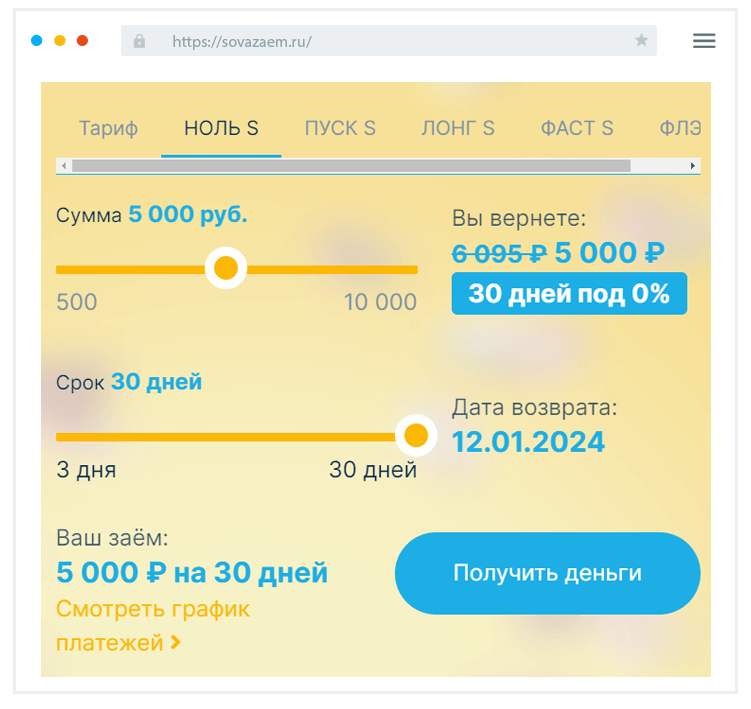
Task: Click the yellow window dot
Action: pyautogui.click(x=60, y=41)
